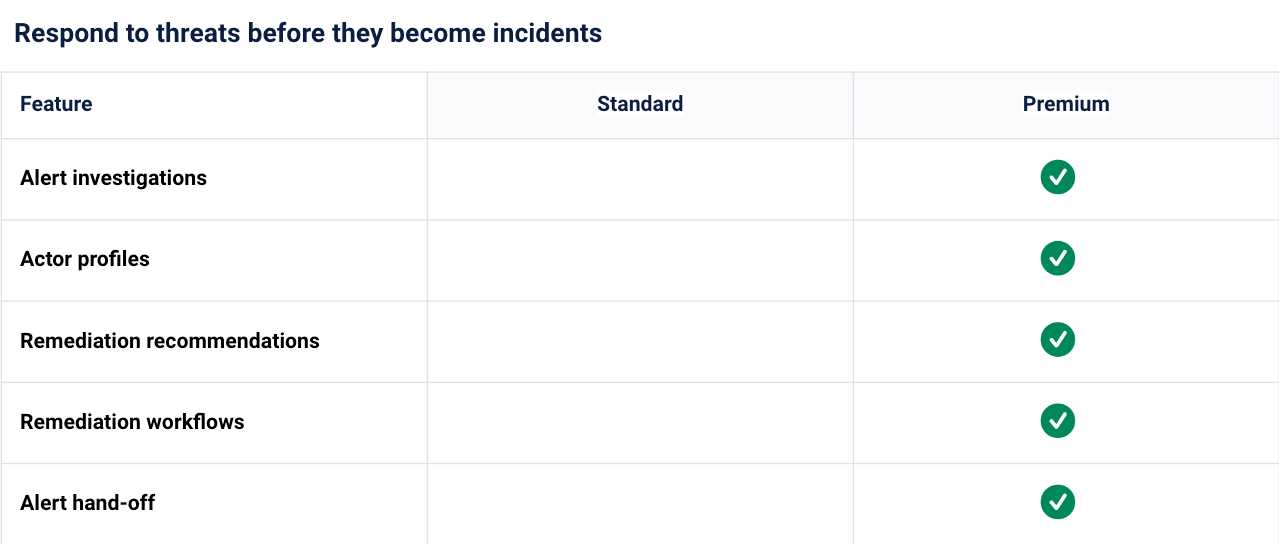Click the Actor profiles Premium checkmark icon

coord(1057,259)
